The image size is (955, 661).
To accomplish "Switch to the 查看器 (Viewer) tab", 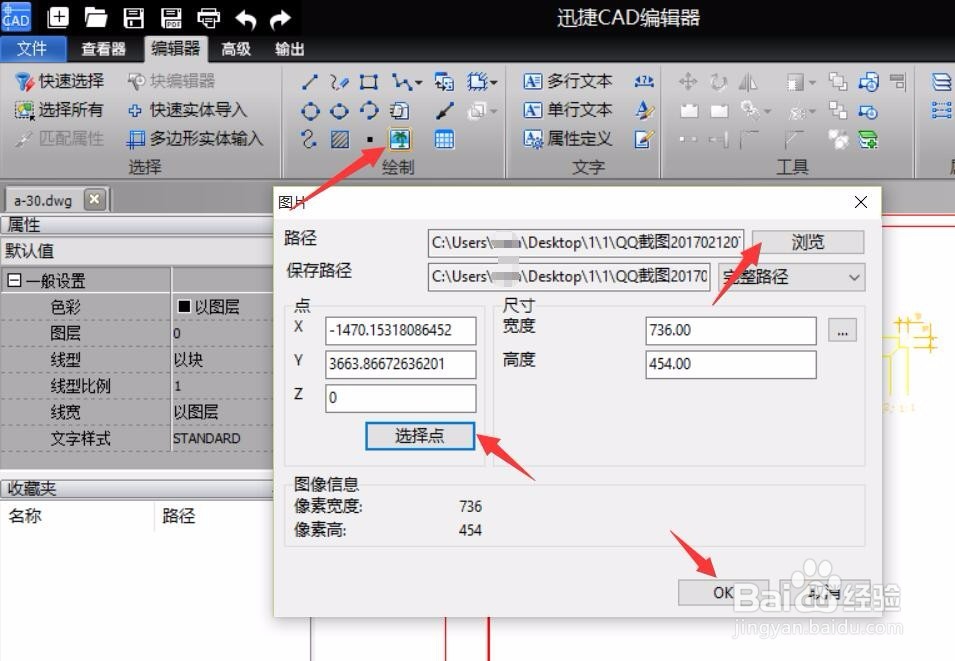I will point(104,49).
